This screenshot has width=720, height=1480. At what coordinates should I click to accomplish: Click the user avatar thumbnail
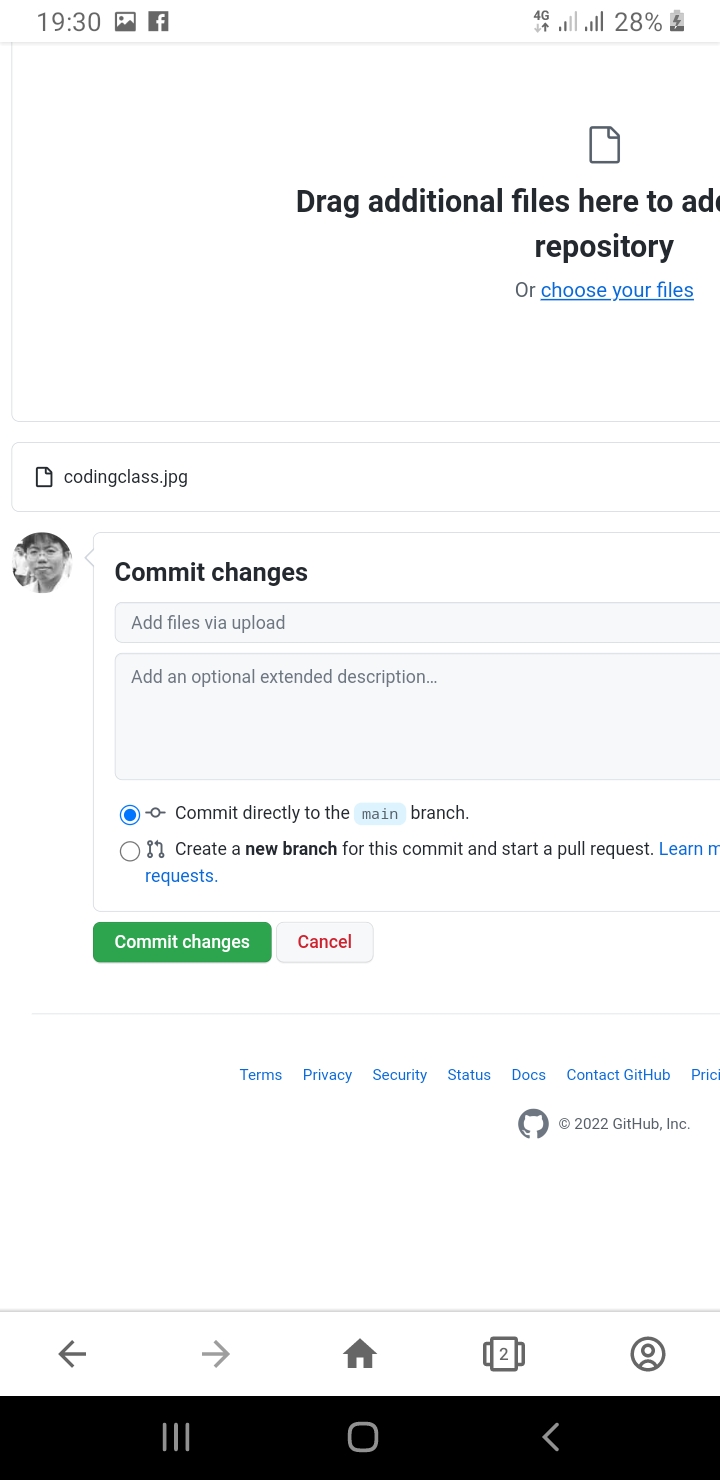tap(42, 562)
